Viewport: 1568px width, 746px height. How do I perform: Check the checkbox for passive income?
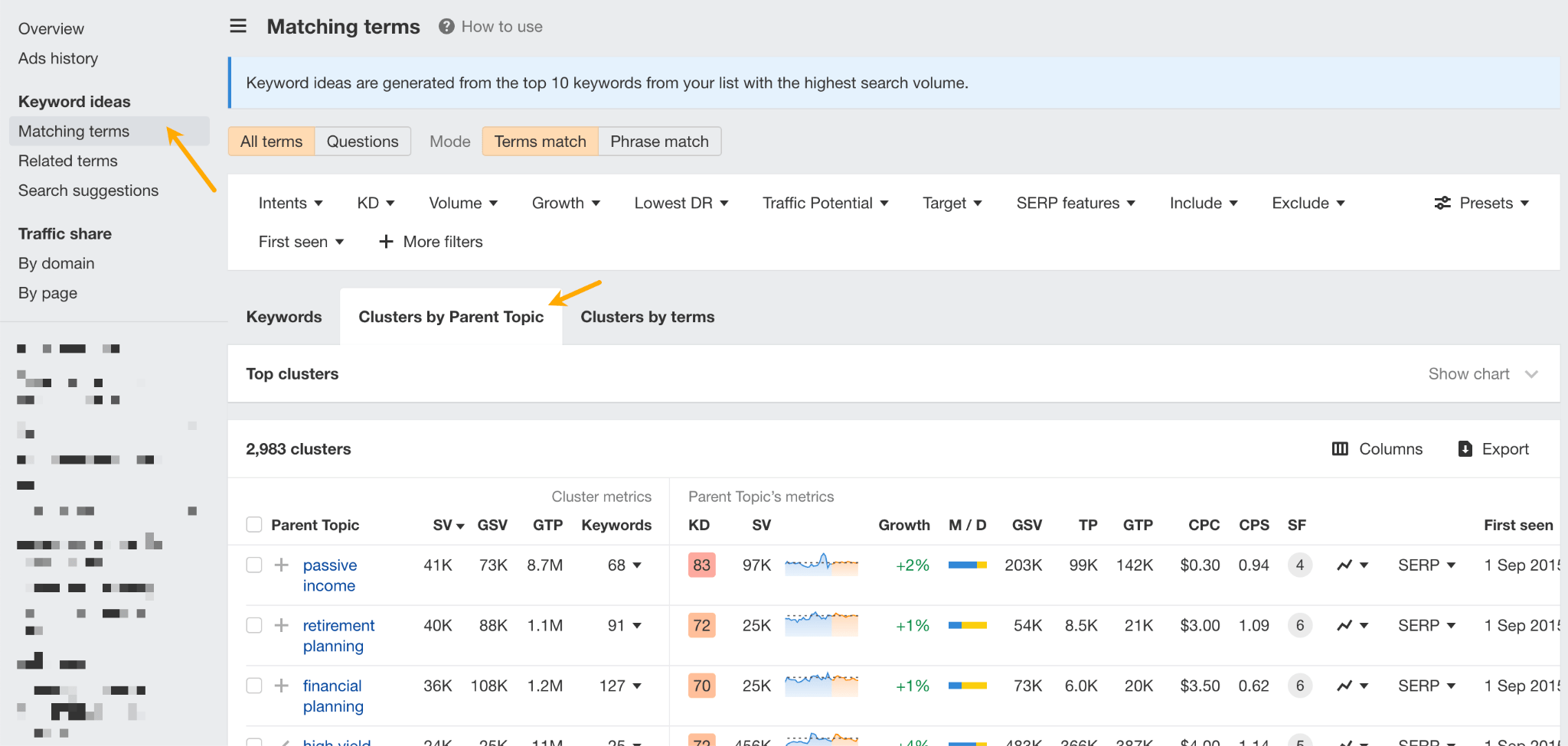click(253, 565)
